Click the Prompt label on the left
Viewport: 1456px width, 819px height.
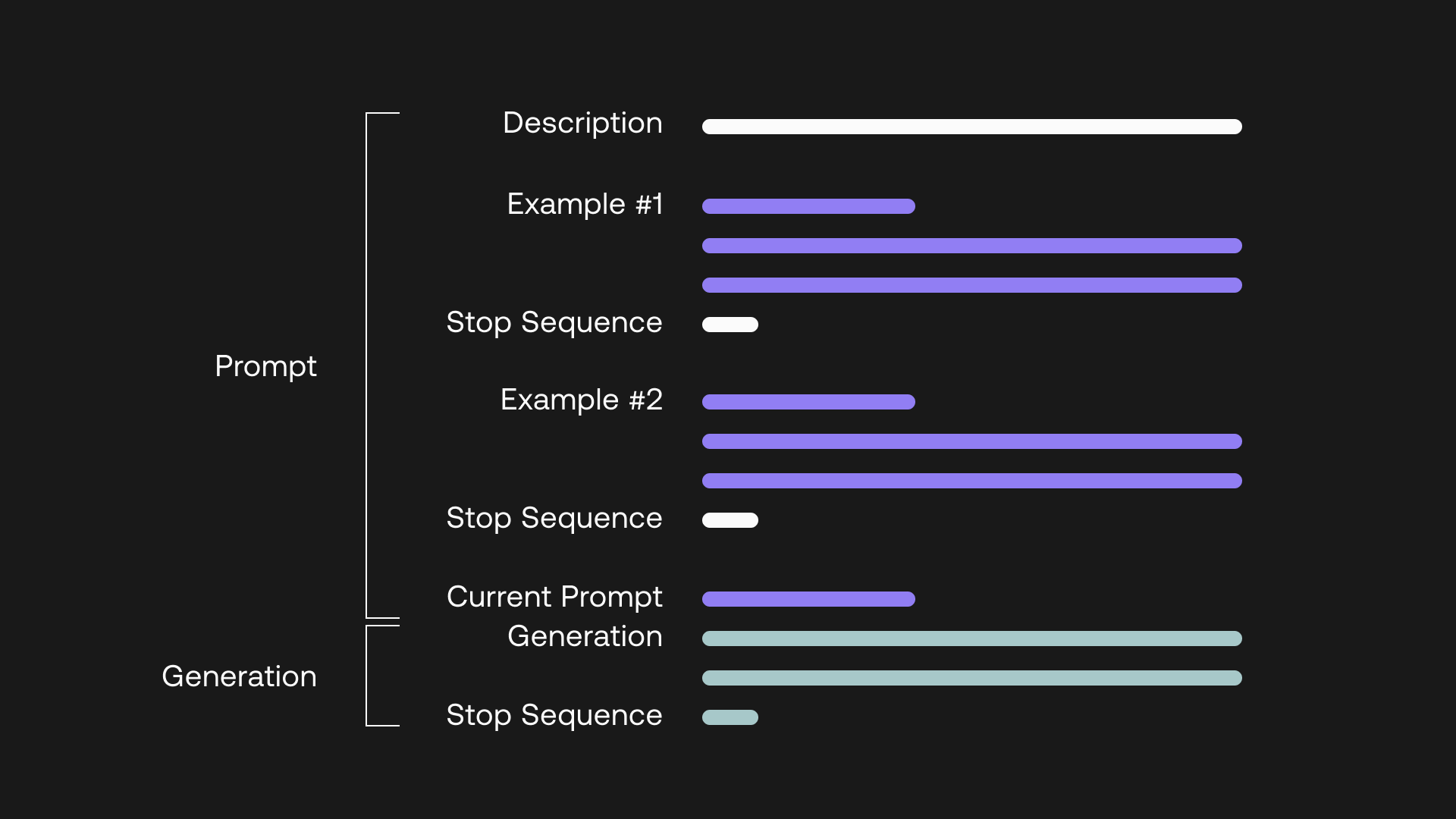coord(265,367)
